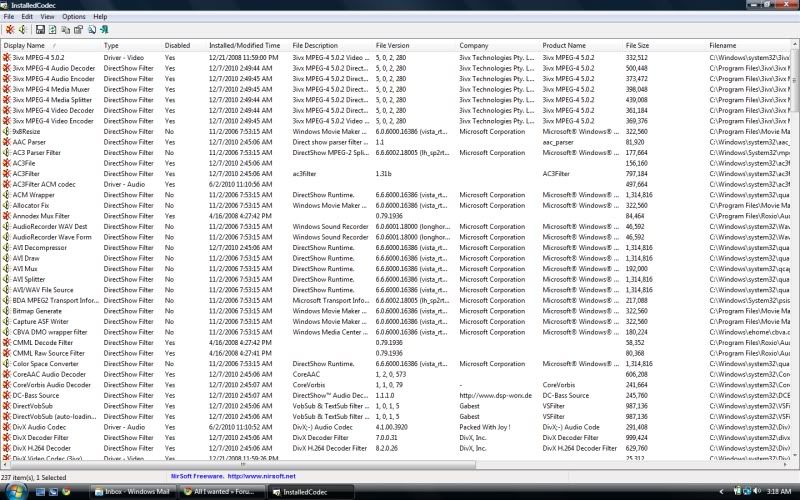The width and height of the screenshot is (800, 500).
Task: Click the icon beside AC3 Parser Filter
Action: point(6,153)
